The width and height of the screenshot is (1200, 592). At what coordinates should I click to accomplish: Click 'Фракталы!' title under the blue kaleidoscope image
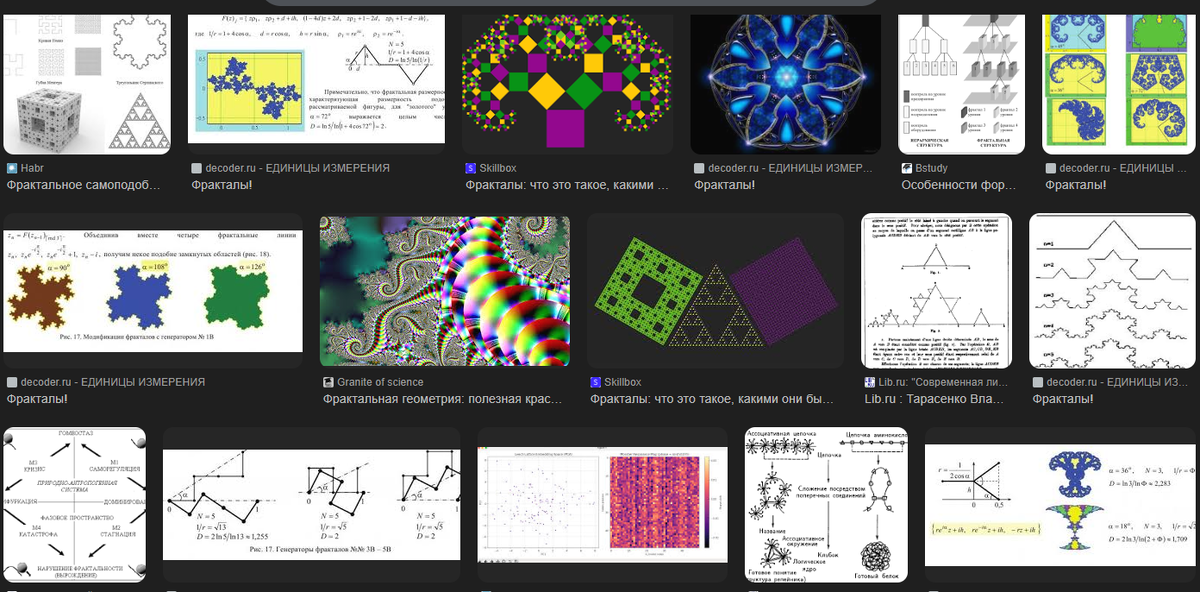724,185
